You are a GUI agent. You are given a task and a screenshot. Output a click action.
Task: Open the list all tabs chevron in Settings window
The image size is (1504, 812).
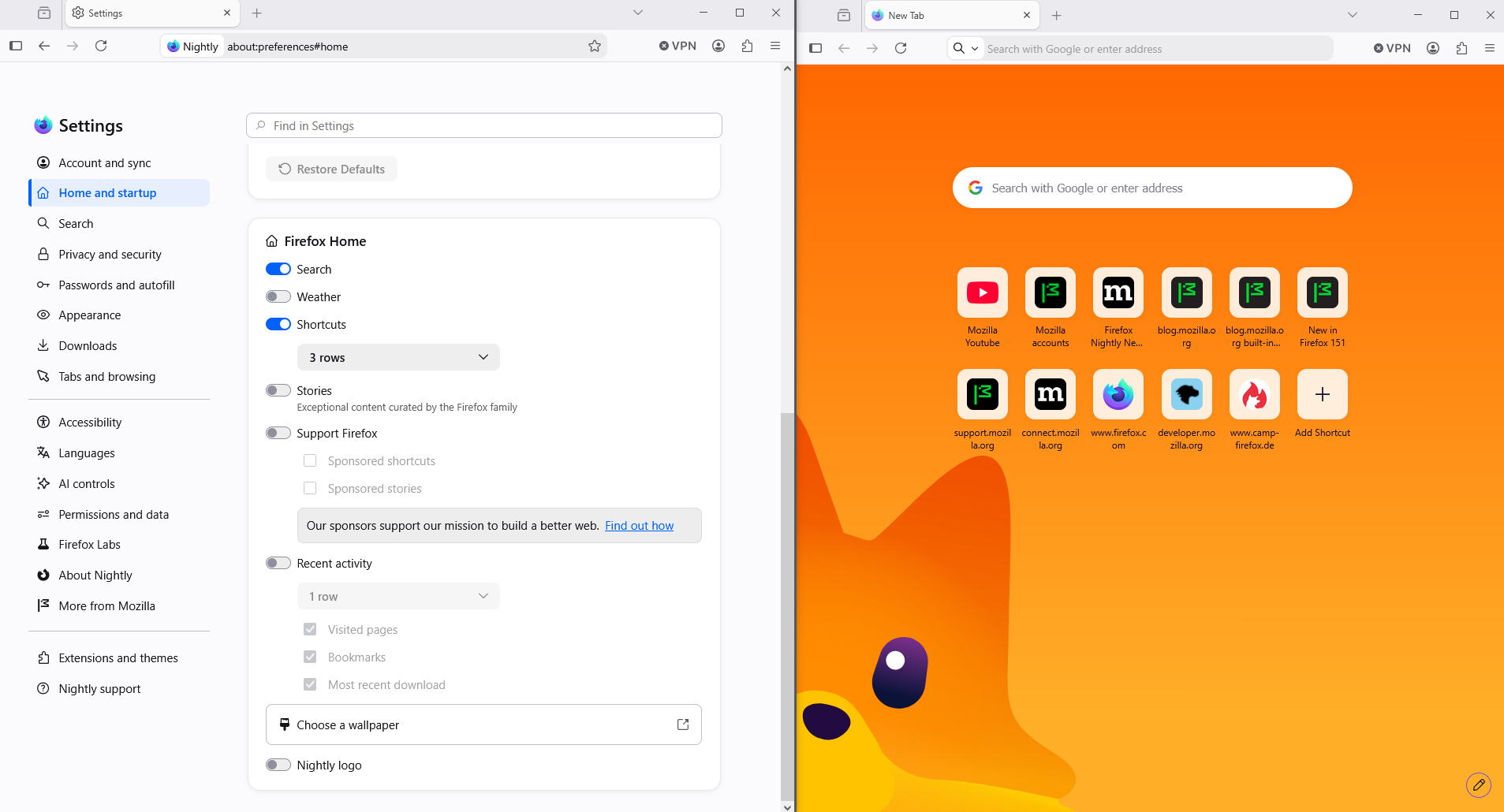[x=638, y=13]
